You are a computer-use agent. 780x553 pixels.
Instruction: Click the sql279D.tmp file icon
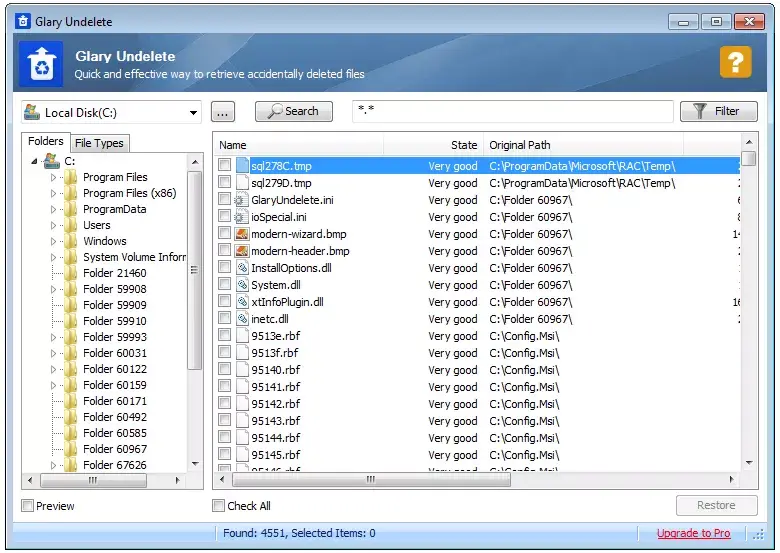tap(241, 183)
